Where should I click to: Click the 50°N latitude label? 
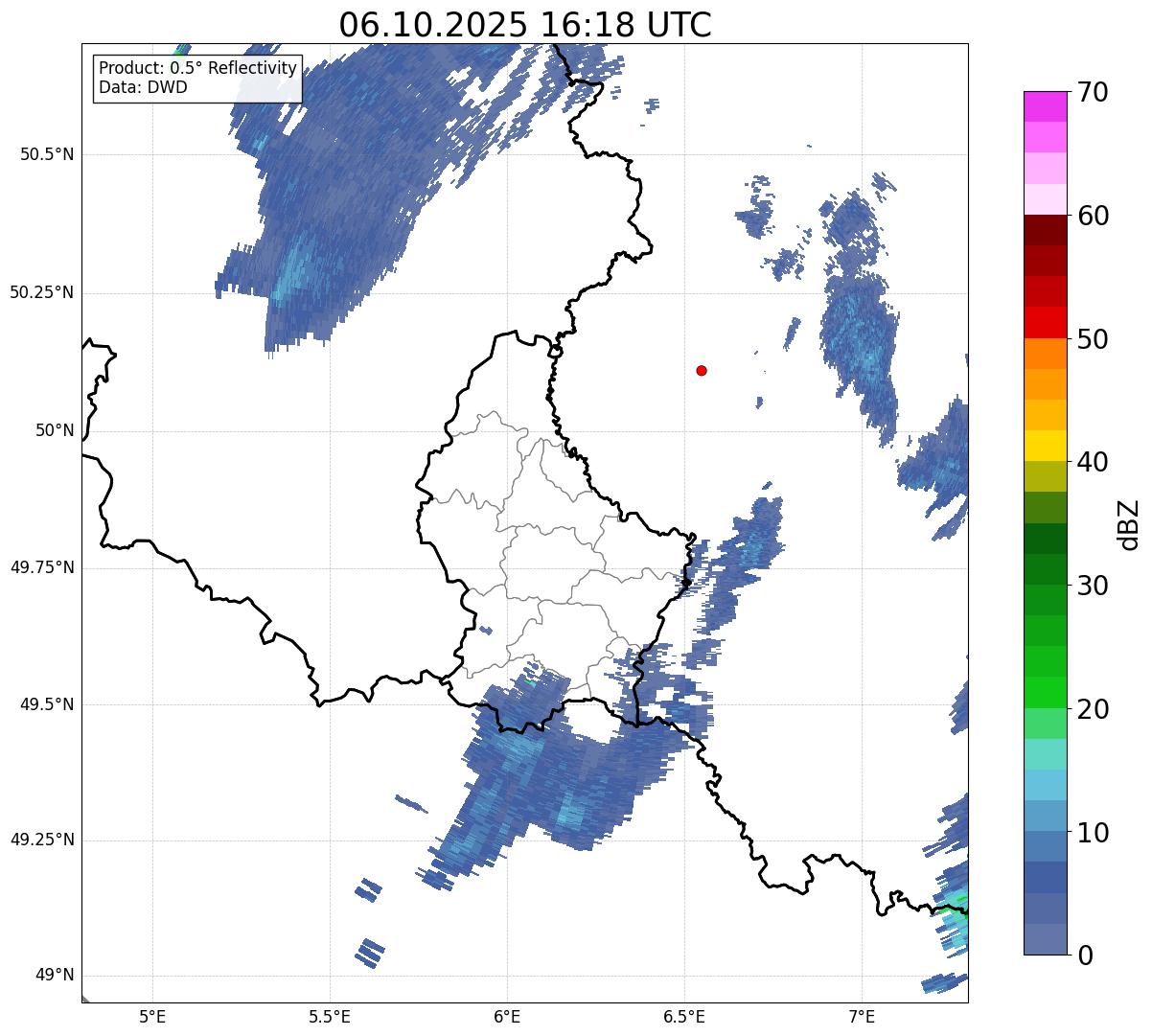(x=55, y=430)
